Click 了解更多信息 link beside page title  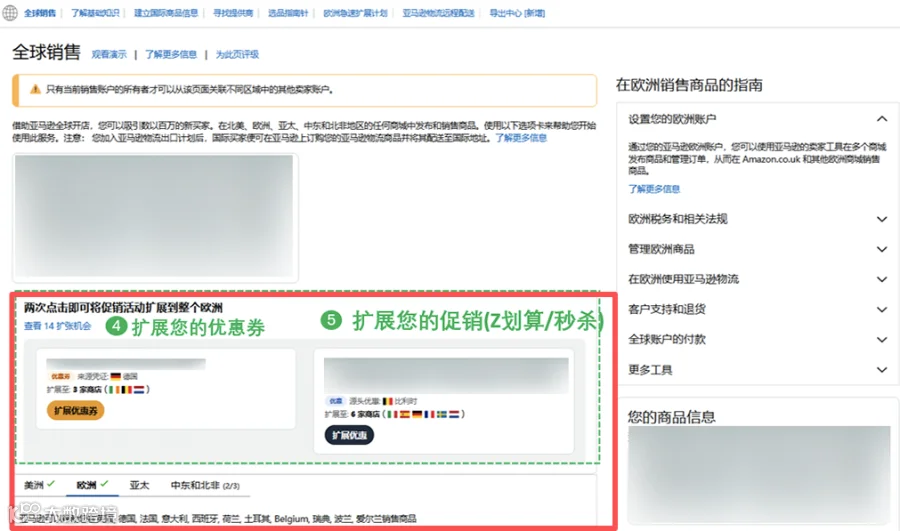click(171, 55)
